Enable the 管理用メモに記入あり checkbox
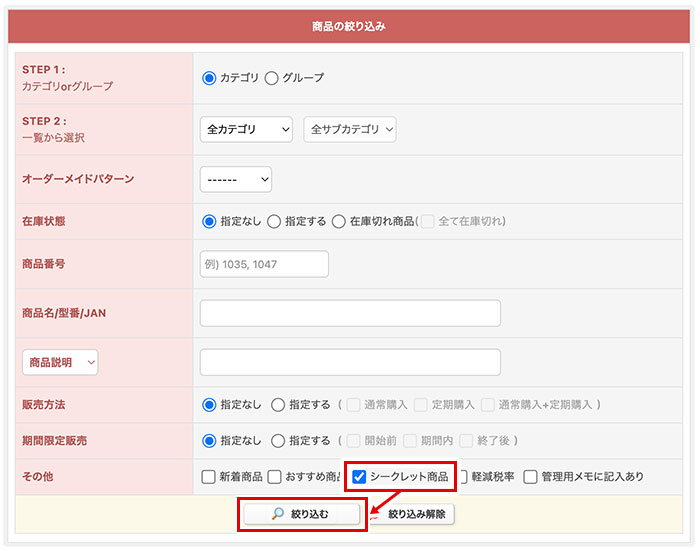700x551 pixels. tap(531, 477)
